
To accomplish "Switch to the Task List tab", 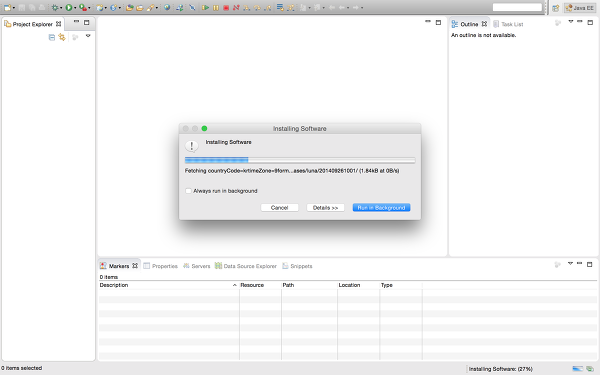I will 508,24.
